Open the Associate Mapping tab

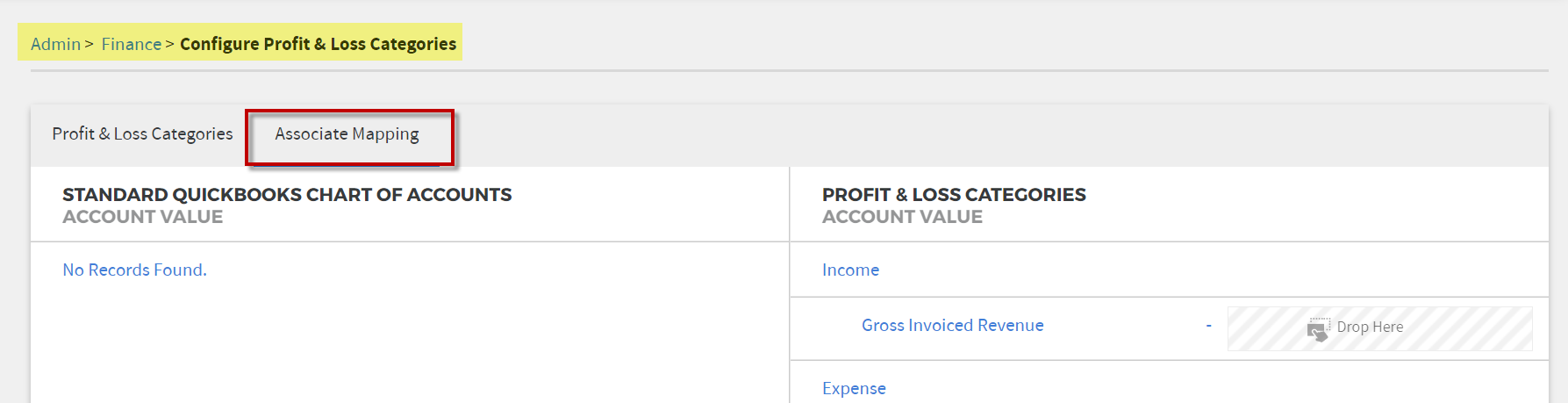tap(347, 133)
